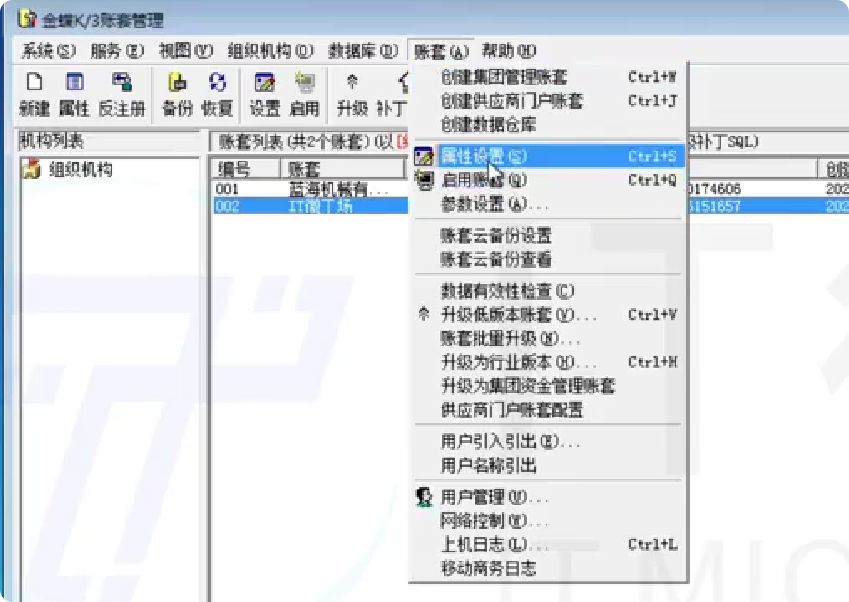Select row 002 IT微工场

[x=310, y=206]
